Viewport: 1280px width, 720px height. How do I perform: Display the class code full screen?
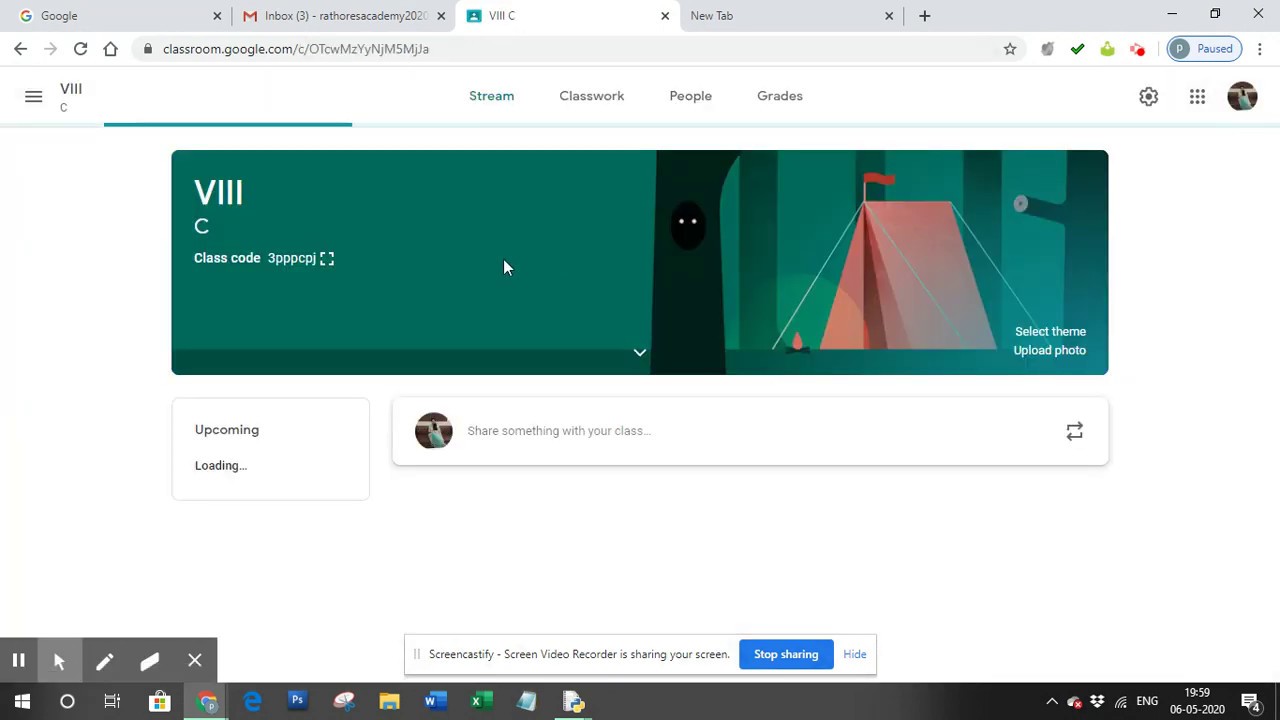327,258
